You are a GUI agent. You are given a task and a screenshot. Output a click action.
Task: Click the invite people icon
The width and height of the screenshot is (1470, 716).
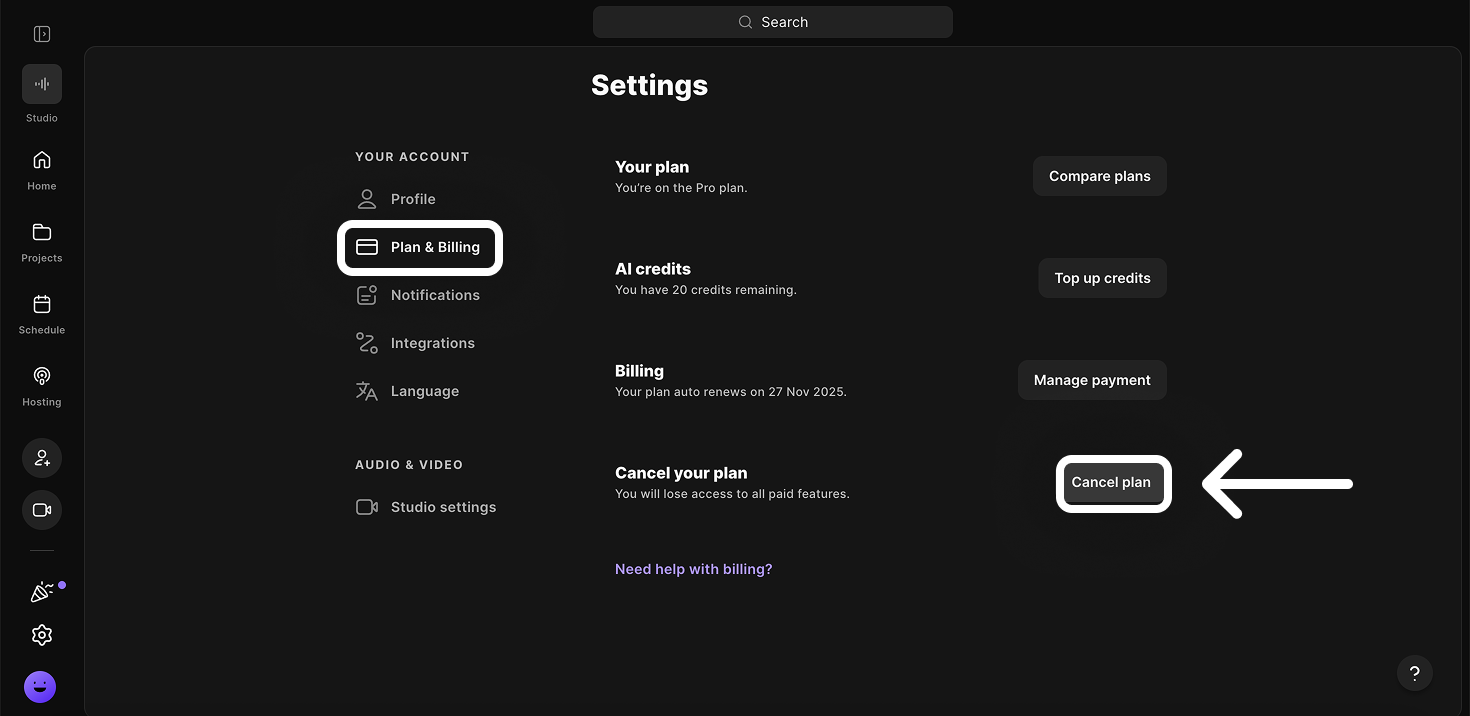[x=42, y=458]
